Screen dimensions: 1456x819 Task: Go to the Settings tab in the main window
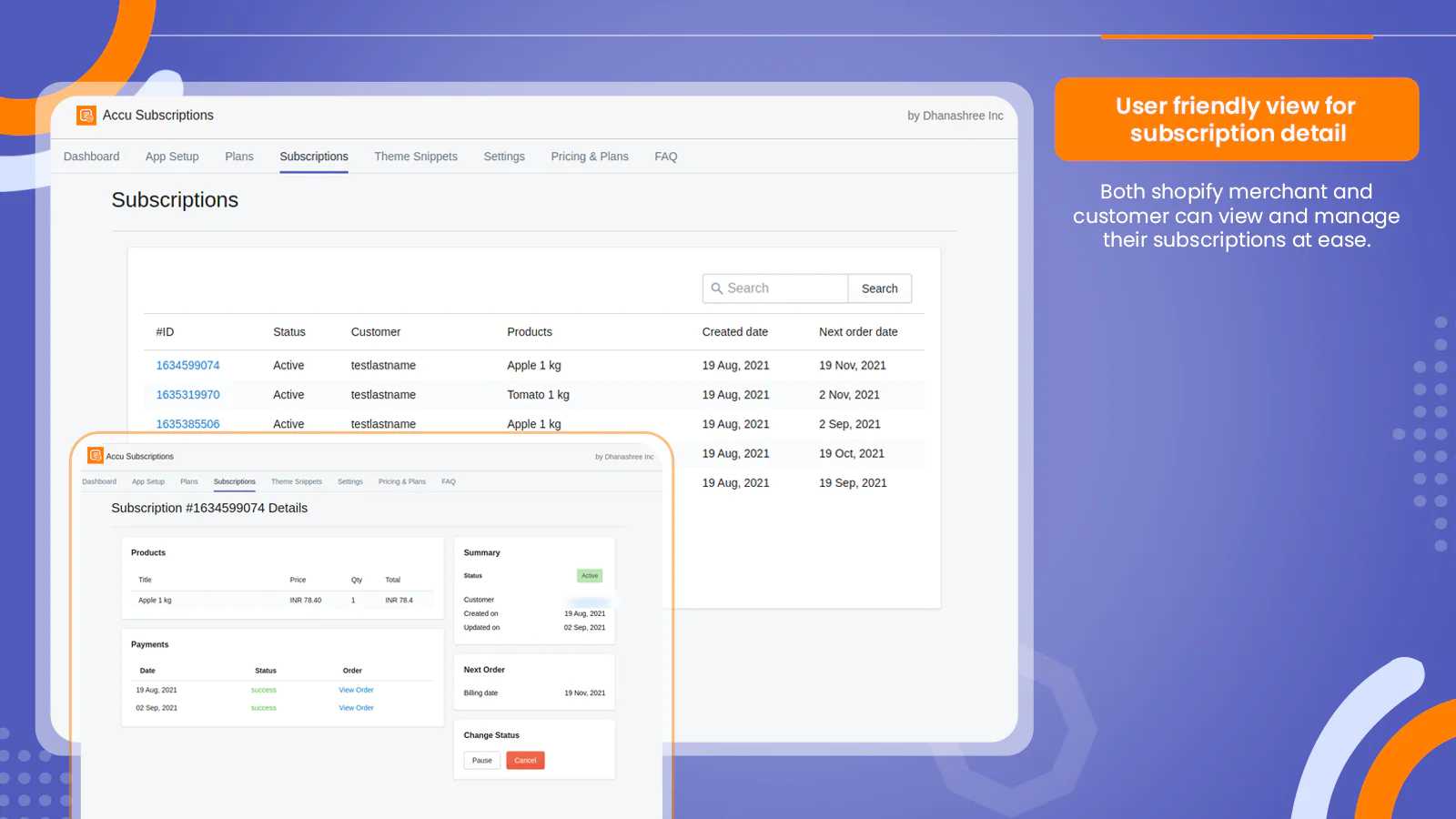point(504,157)
